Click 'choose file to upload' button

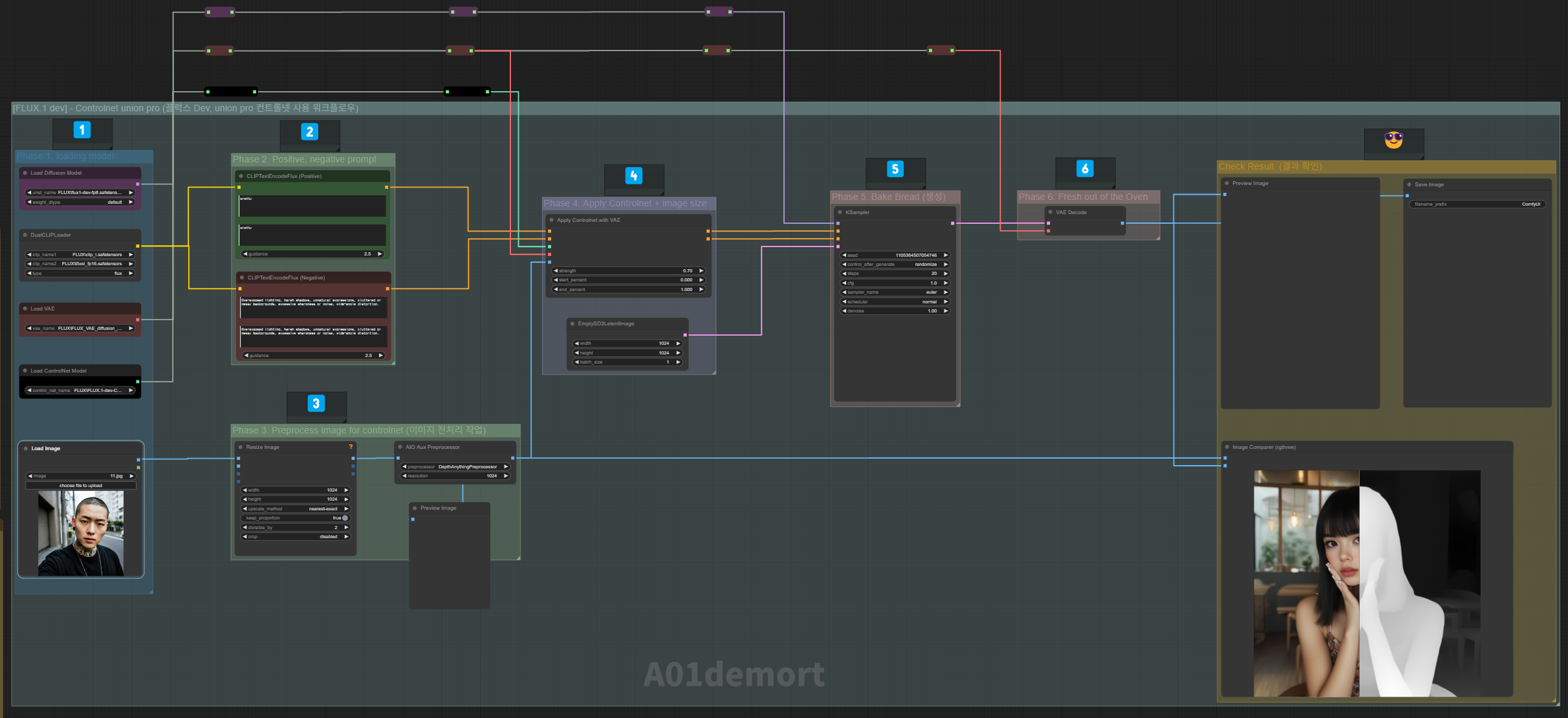(81, 485)
